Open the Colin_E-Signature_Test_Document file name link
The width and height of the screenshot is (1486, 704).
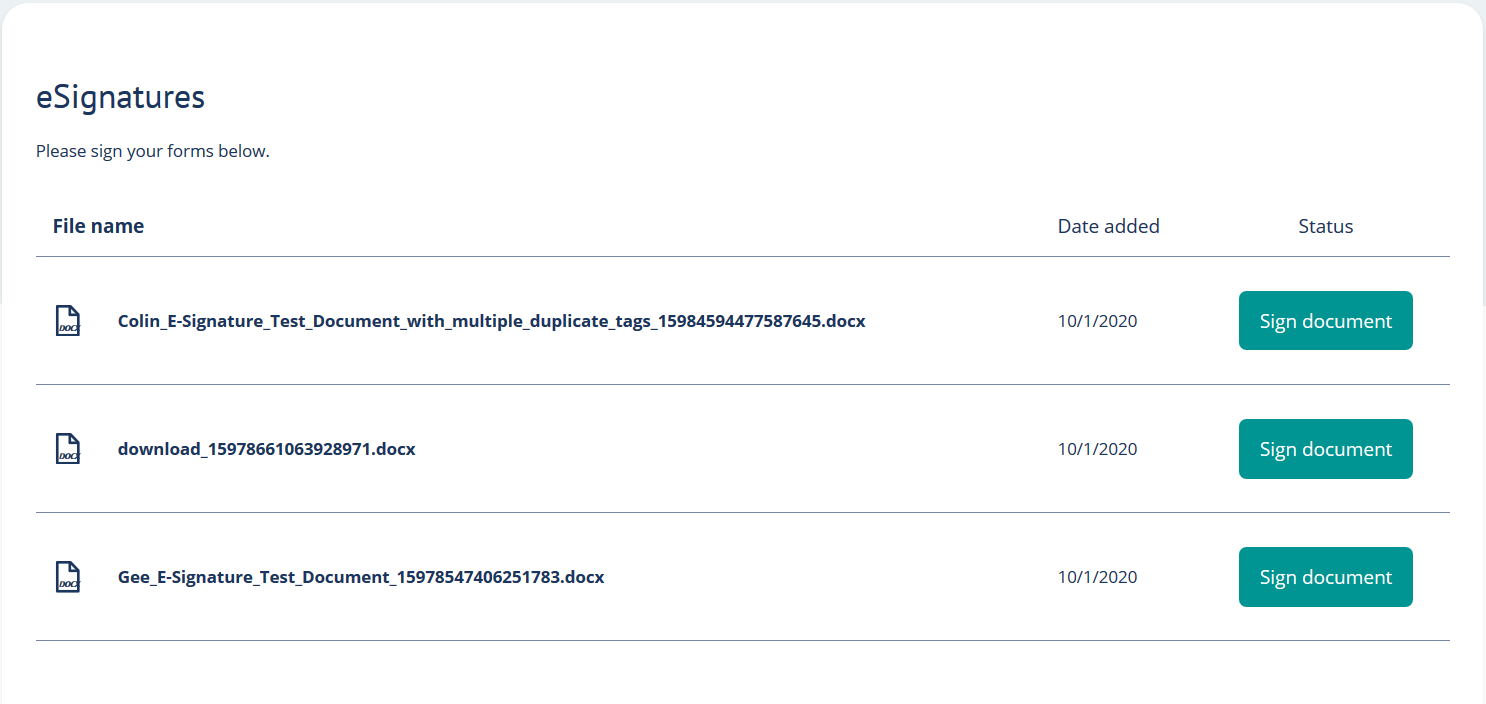[491, 321]
